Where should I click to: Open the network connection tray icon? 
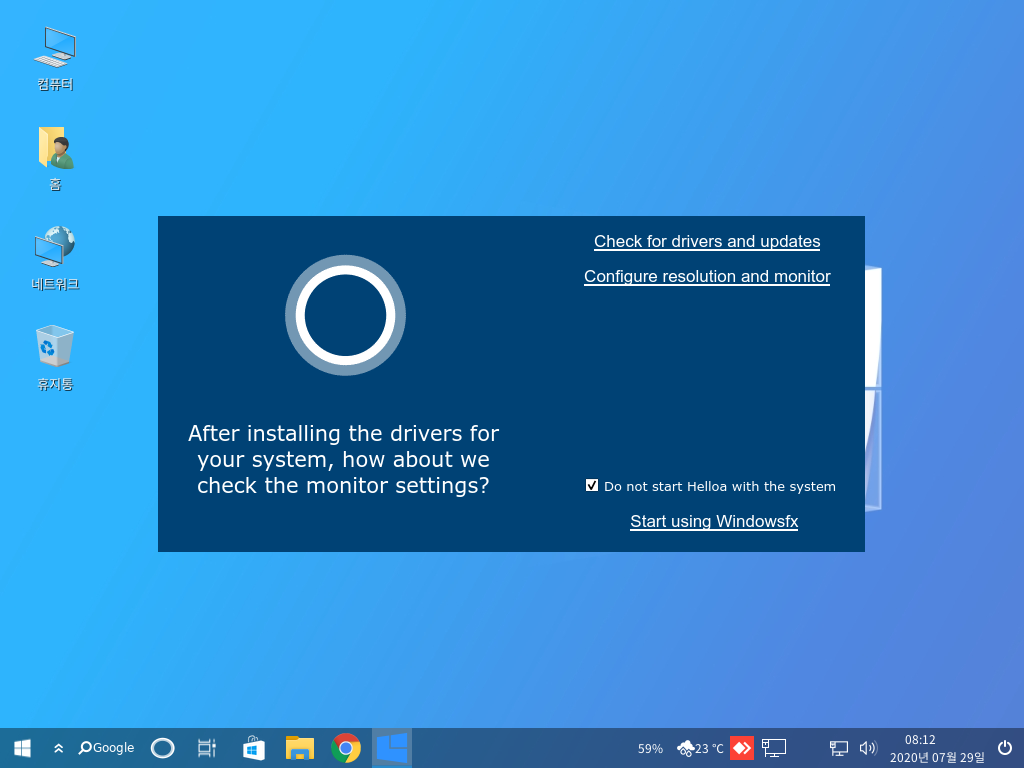(839, 748)
